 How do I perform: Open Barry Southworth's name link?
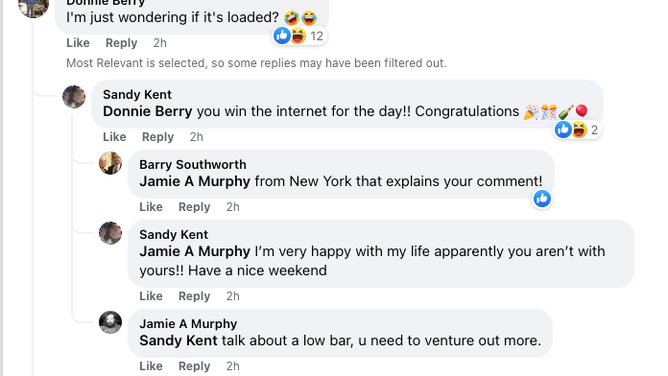(x=193, y=164)
